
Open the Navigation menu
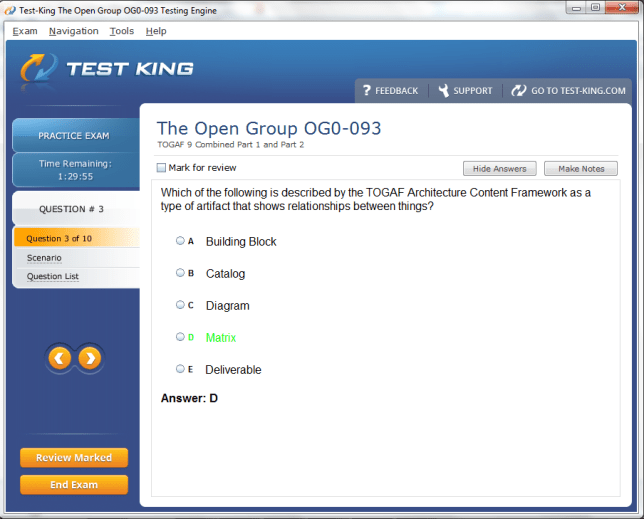(x=74, y=31)
